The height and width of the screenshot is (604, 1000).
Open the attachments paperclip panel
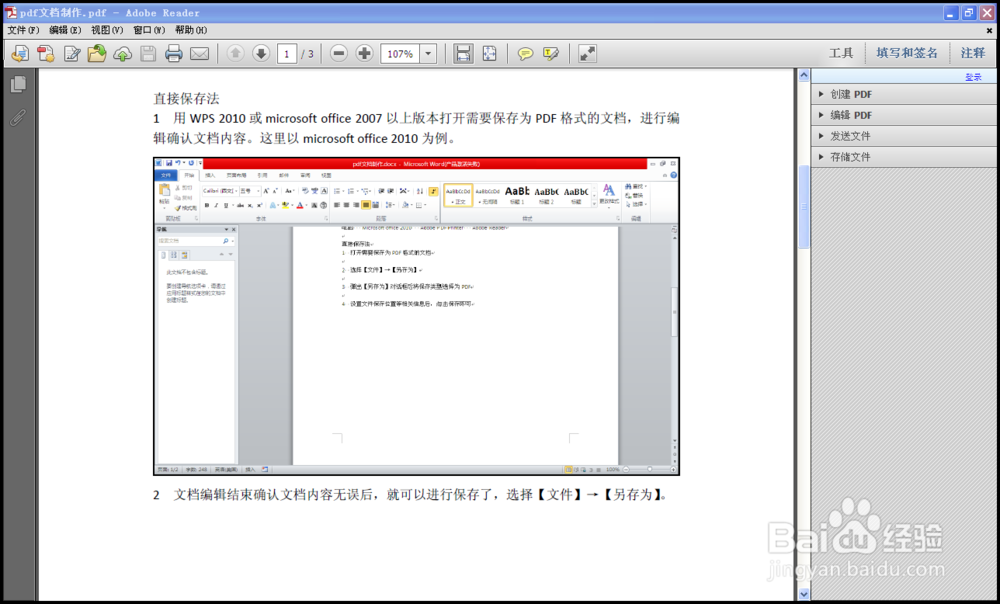(x=18, y=117)
